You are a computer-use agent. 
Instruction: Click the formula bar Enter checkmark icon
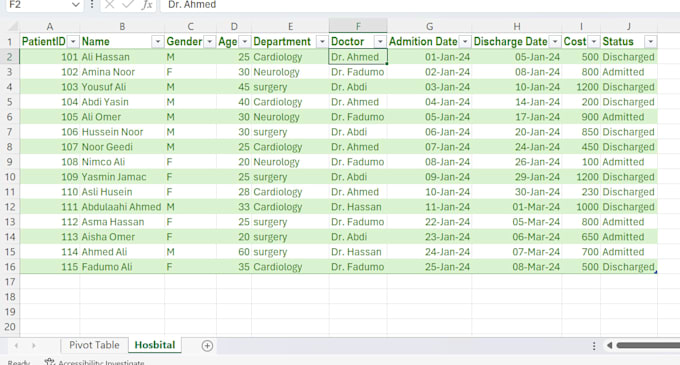pos(128,5)
